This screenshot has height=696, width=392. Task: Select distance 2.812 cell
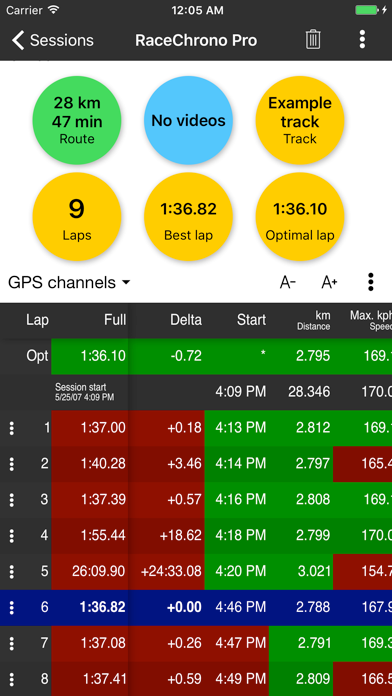[301, 428]
